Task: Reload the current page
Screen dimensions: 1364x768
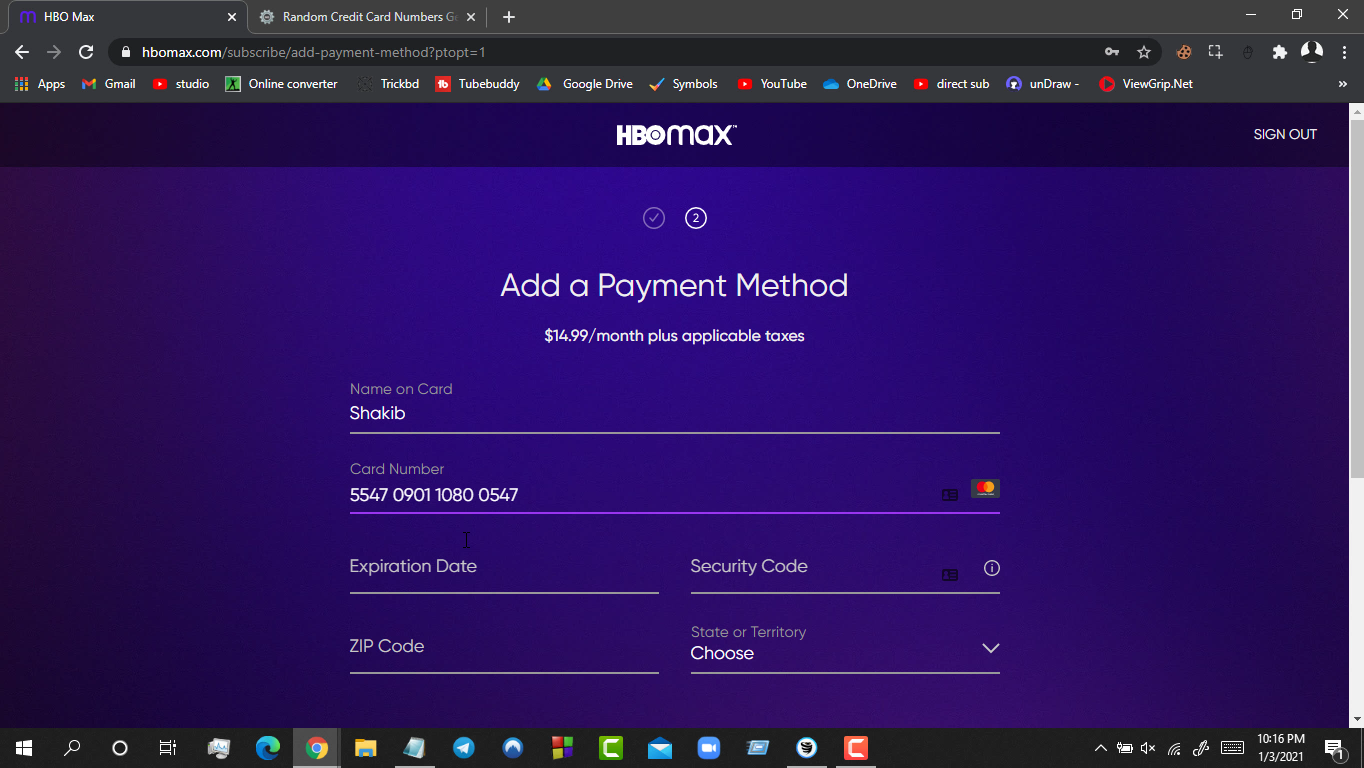Action: [86, 52]
